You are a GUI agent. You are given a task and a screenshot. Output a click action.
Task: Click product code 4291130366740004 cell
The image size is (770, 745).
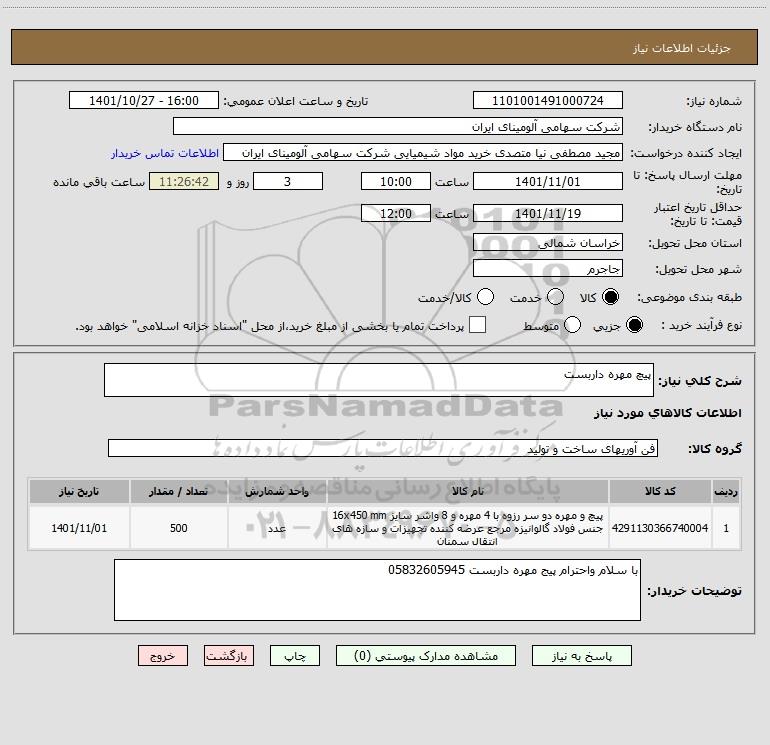pos(660,528)
